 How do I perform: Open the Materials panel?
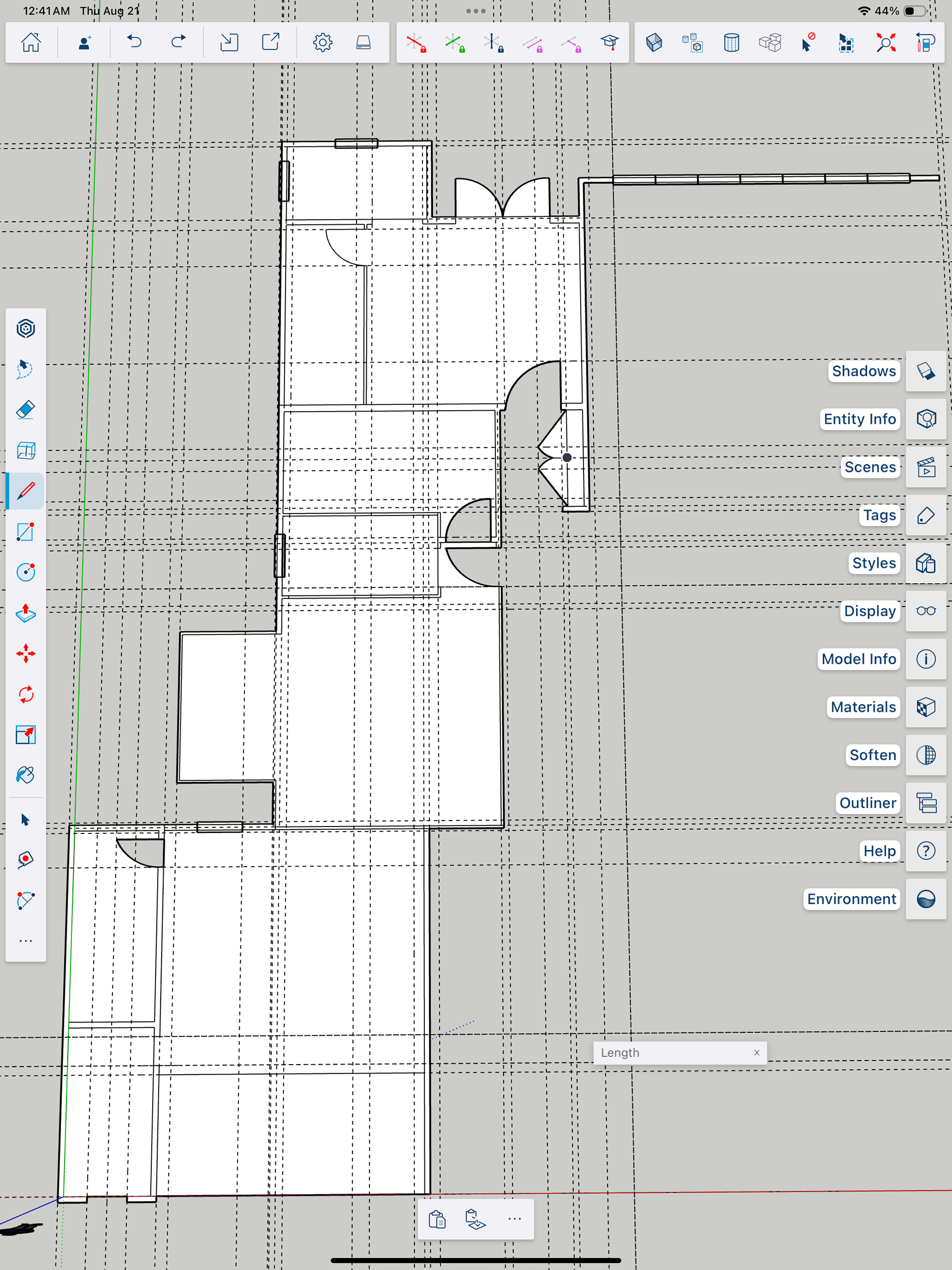[926, 707]
